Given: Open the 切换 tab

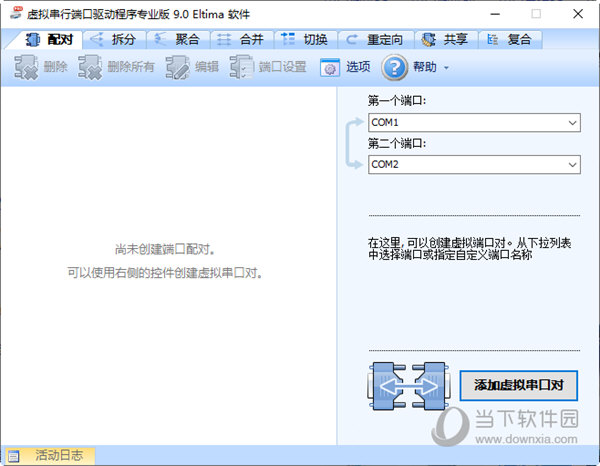Looking at the screenshot, I should (x=306, y=39).
